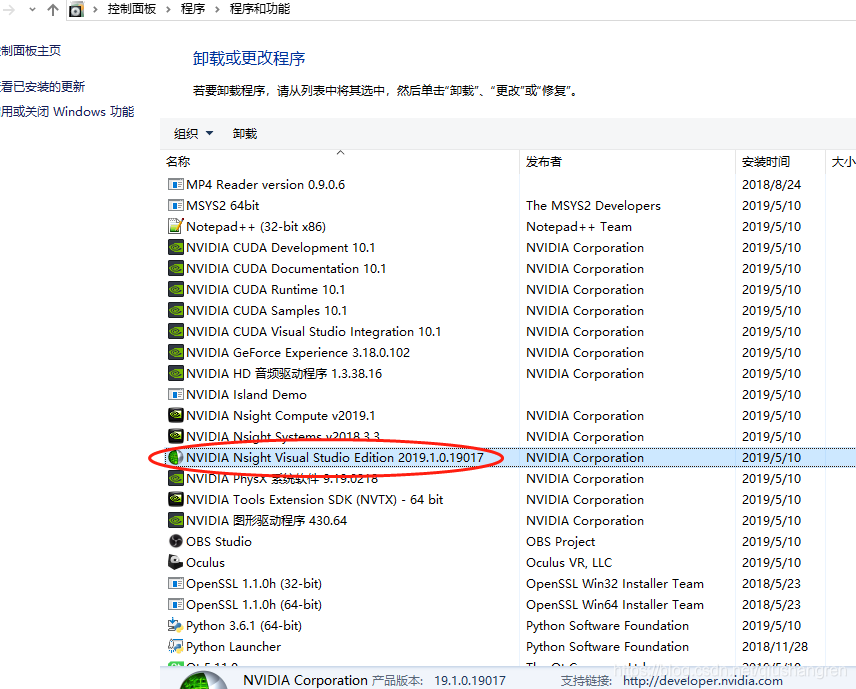Click the OBS Studio icon

coord(175,541)
